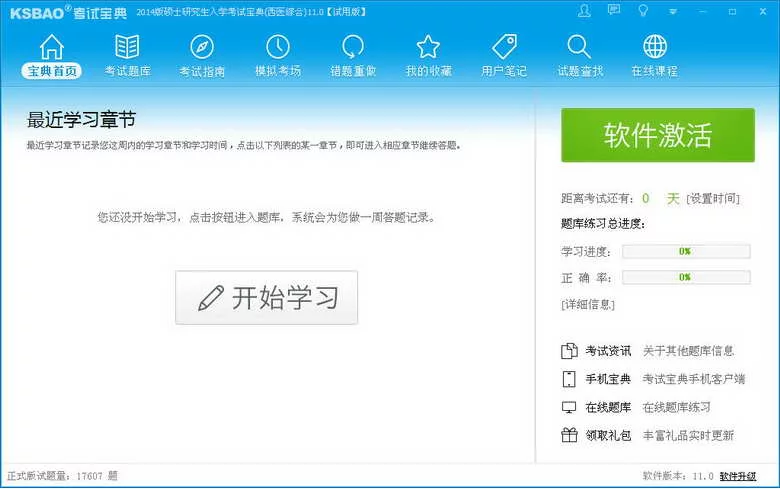Minimize the window

point(702,11)
